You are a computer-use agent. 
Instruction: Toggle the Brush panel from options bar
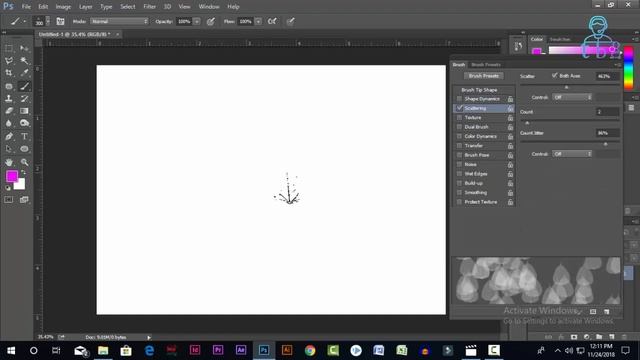[x=60, y=21]
